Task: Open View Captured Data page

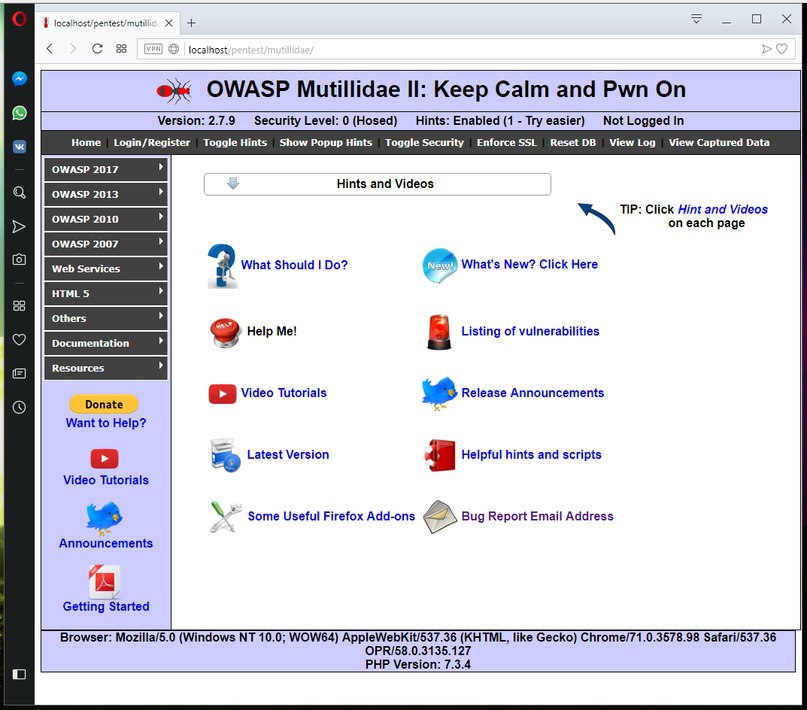Action: pyautogui.click(x=719, y=143)
